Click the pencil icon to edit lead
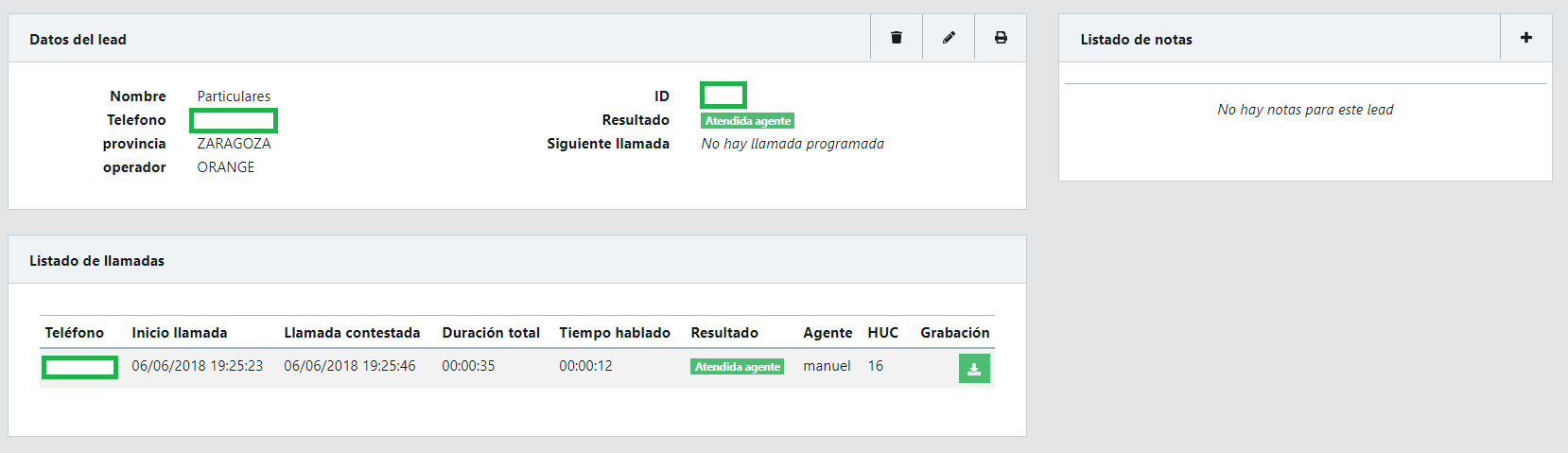This screenshot has height=453, width=1568. [x=949, y=38]
